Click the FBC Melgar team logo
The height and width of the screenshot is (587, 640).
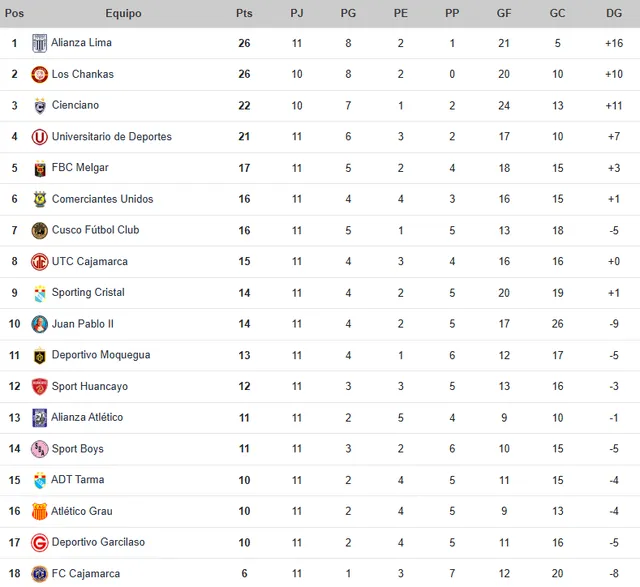click(40, 168)
